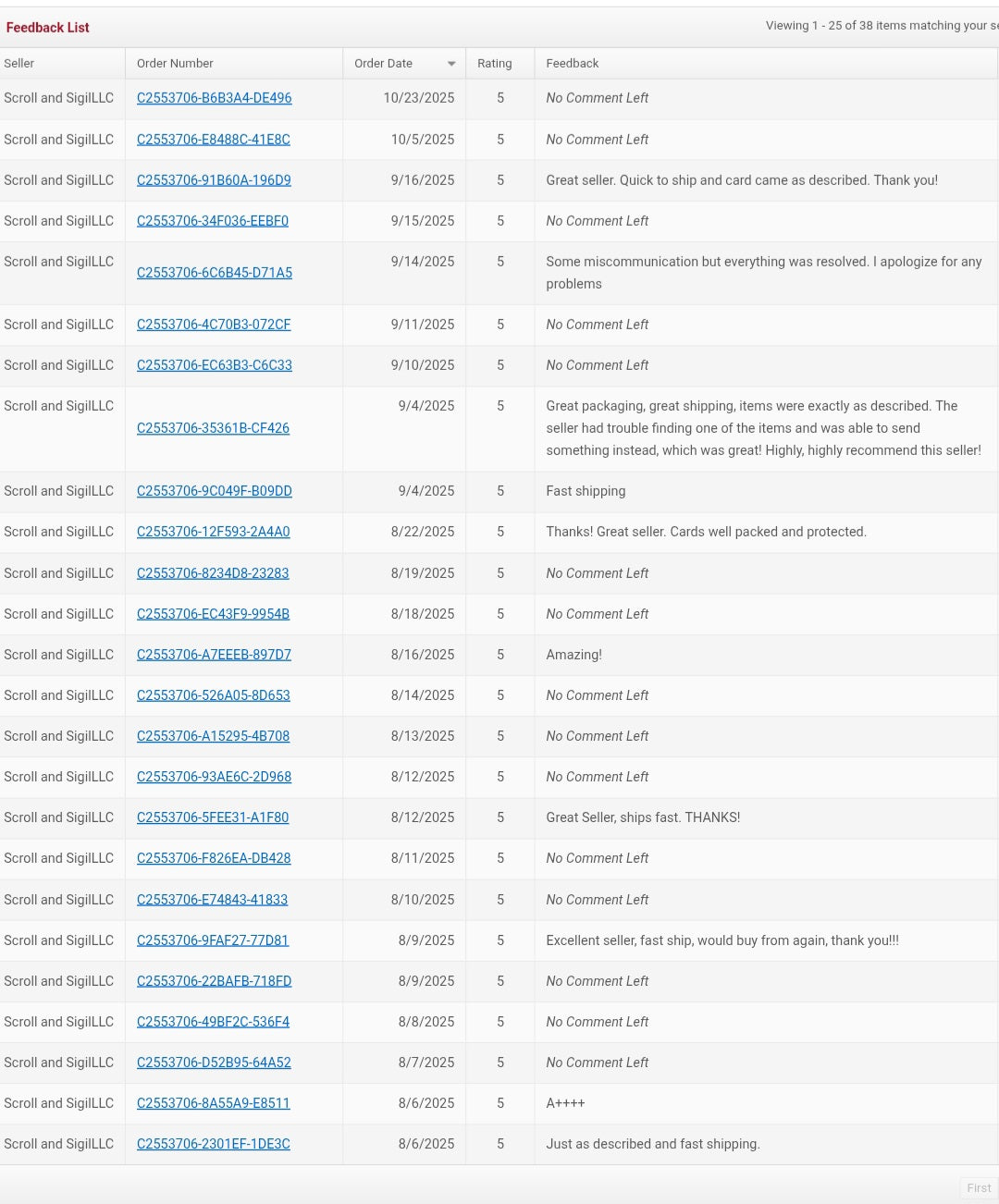Open order C2553706-9C049F-B09DD
This screenshot has height=1204, width=999.
(x=214, y=491)
